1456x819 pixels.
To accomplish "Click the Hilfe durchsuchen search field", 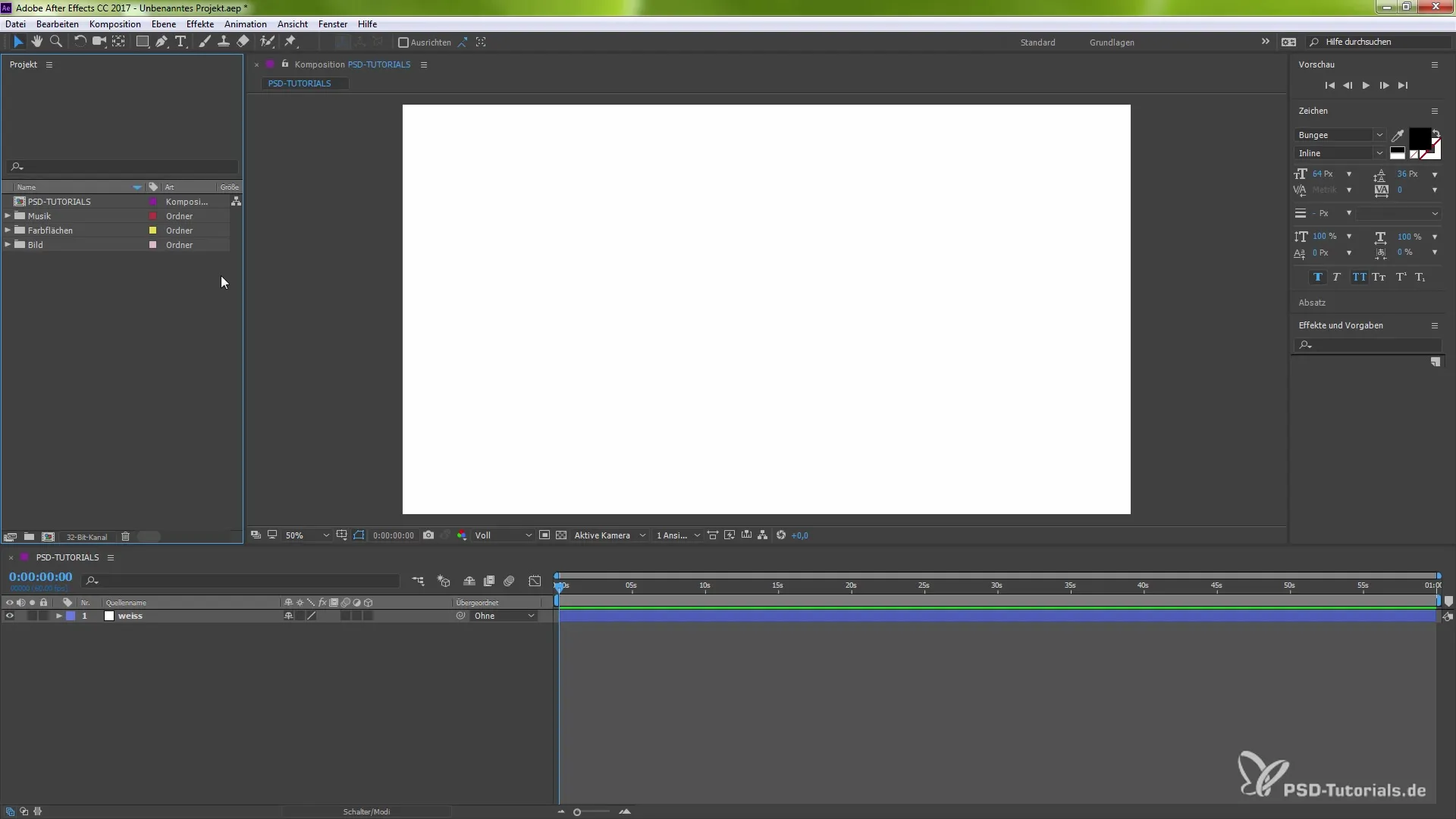I will click(x=1380, y=42).
